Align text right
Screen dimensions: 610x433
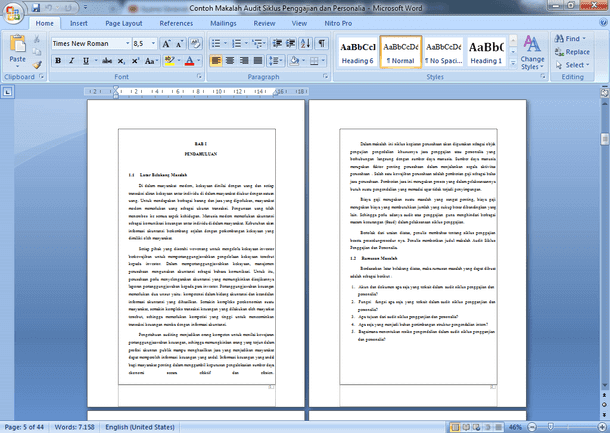click(x=244, y=61)
